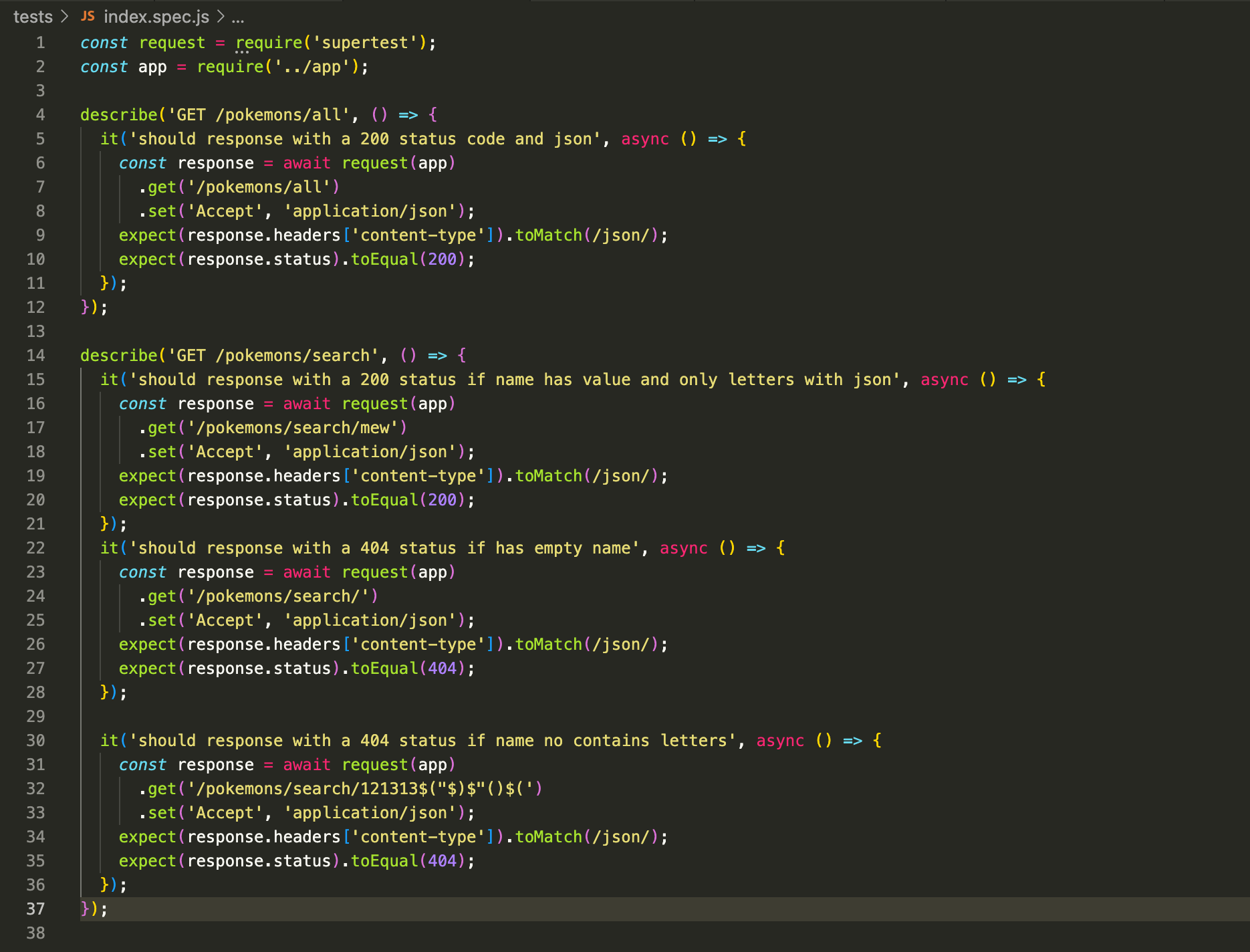Open the index.spec.js breadcrumb dropdown
1250x952 pixels.
(156, 16)
